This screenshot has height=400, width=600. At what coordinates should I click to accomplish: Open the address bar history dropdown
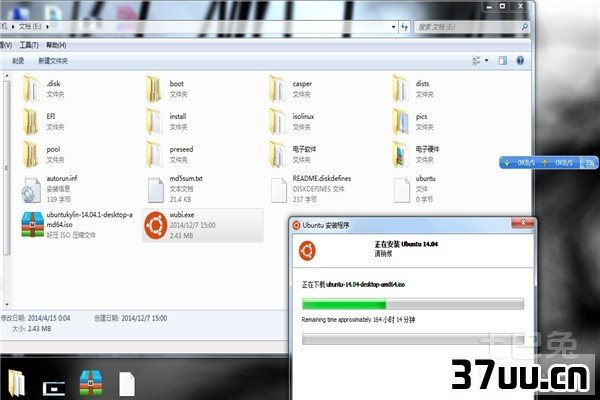[x=393, y=27]
